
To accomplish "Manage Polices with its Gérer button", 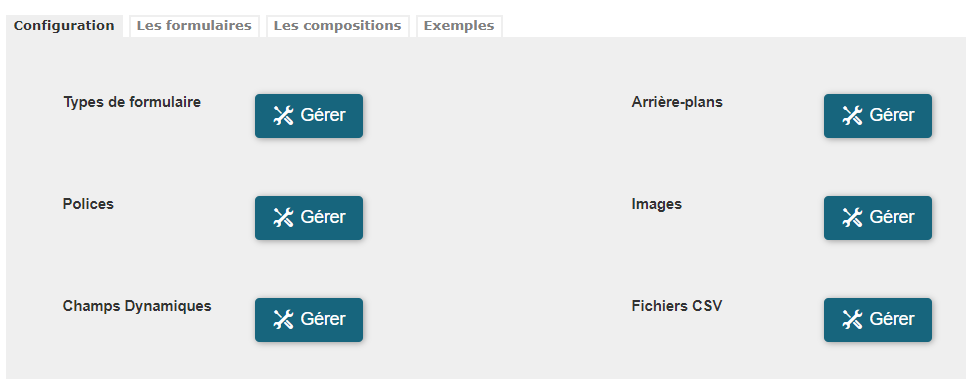I will click(309, 218).
